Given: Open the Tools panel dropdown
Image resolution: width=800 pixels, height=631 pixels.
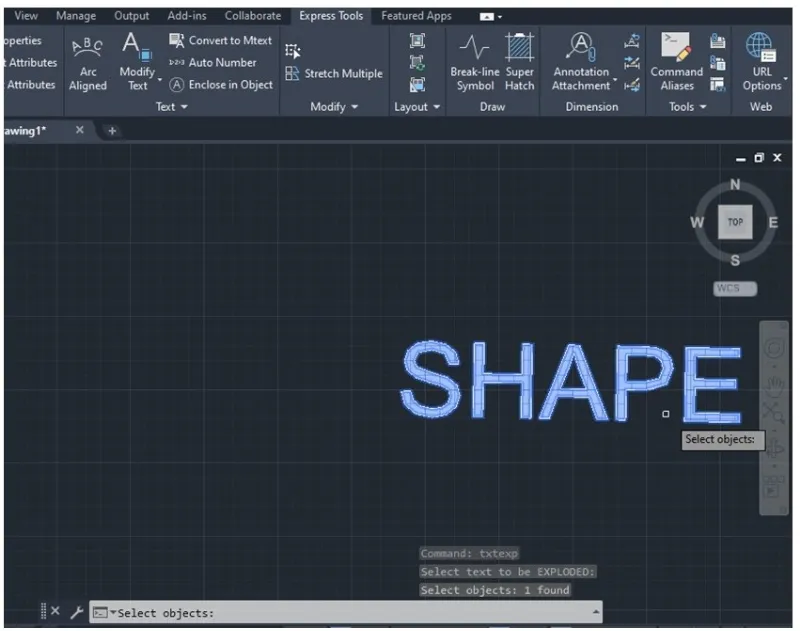Looking at the screenshot, I should click(x=688, y=107).
